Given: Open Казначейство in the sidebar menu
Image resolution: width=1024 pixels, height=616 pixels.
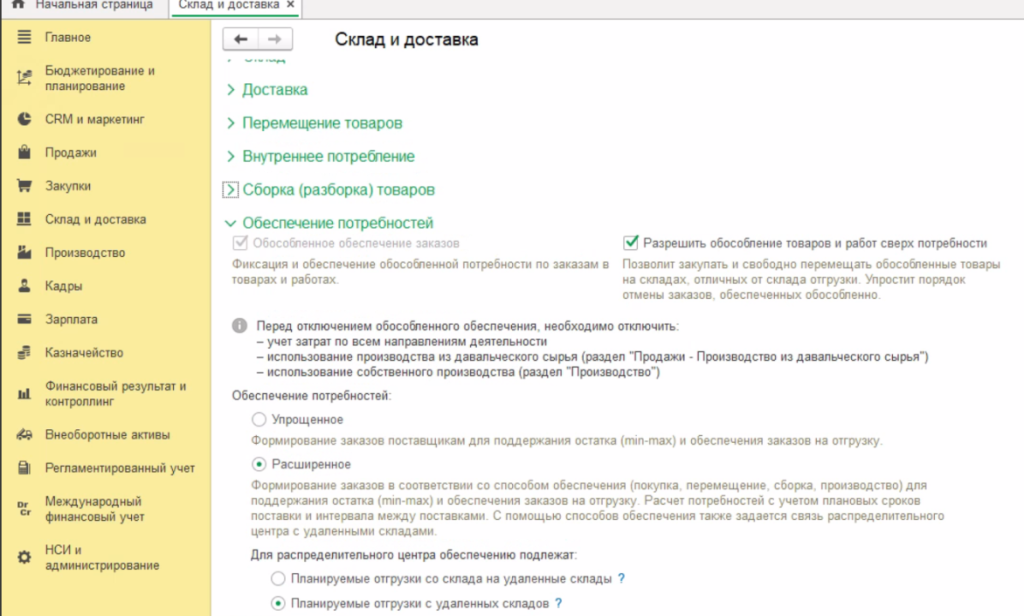Looking at the screenshot, I should [83, 353].
